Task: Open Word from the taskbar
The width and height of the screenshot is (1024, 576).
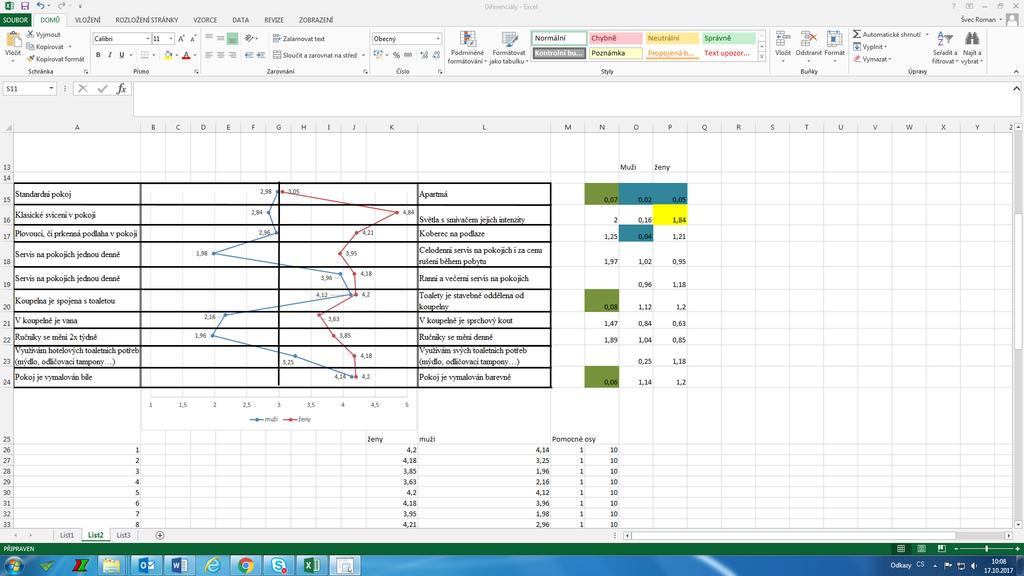Action: [x=179, y=565]
